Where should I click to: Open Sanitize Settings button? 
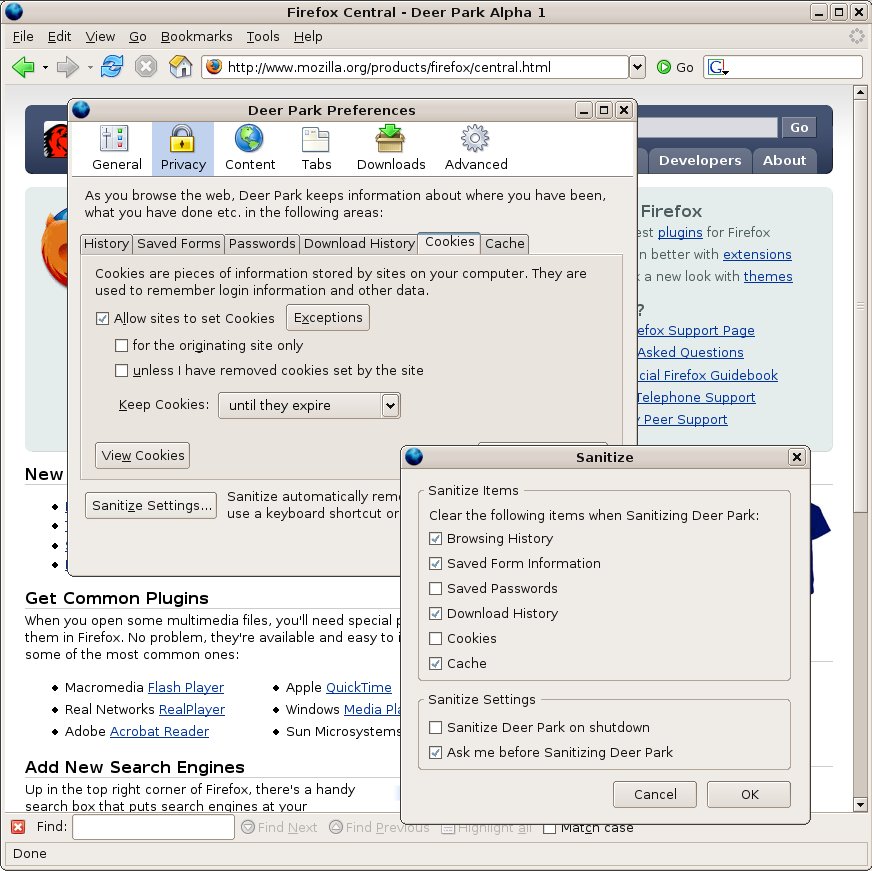coord(151,506)
